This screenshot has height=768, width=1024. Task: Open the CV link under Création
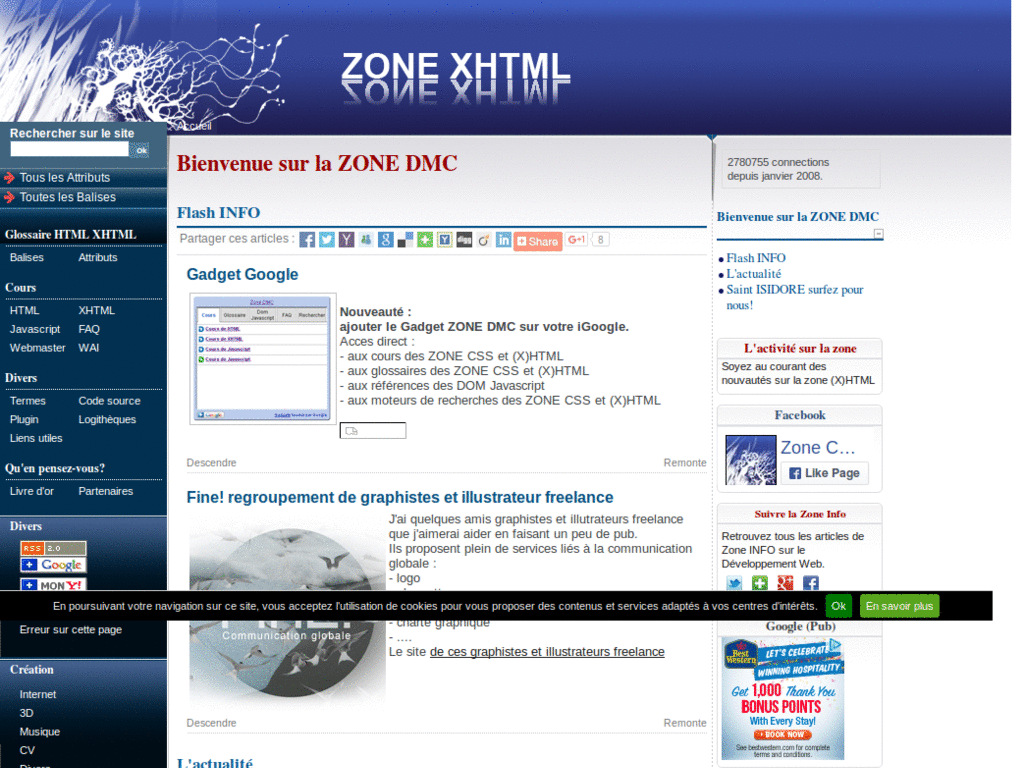pos(27,750)
